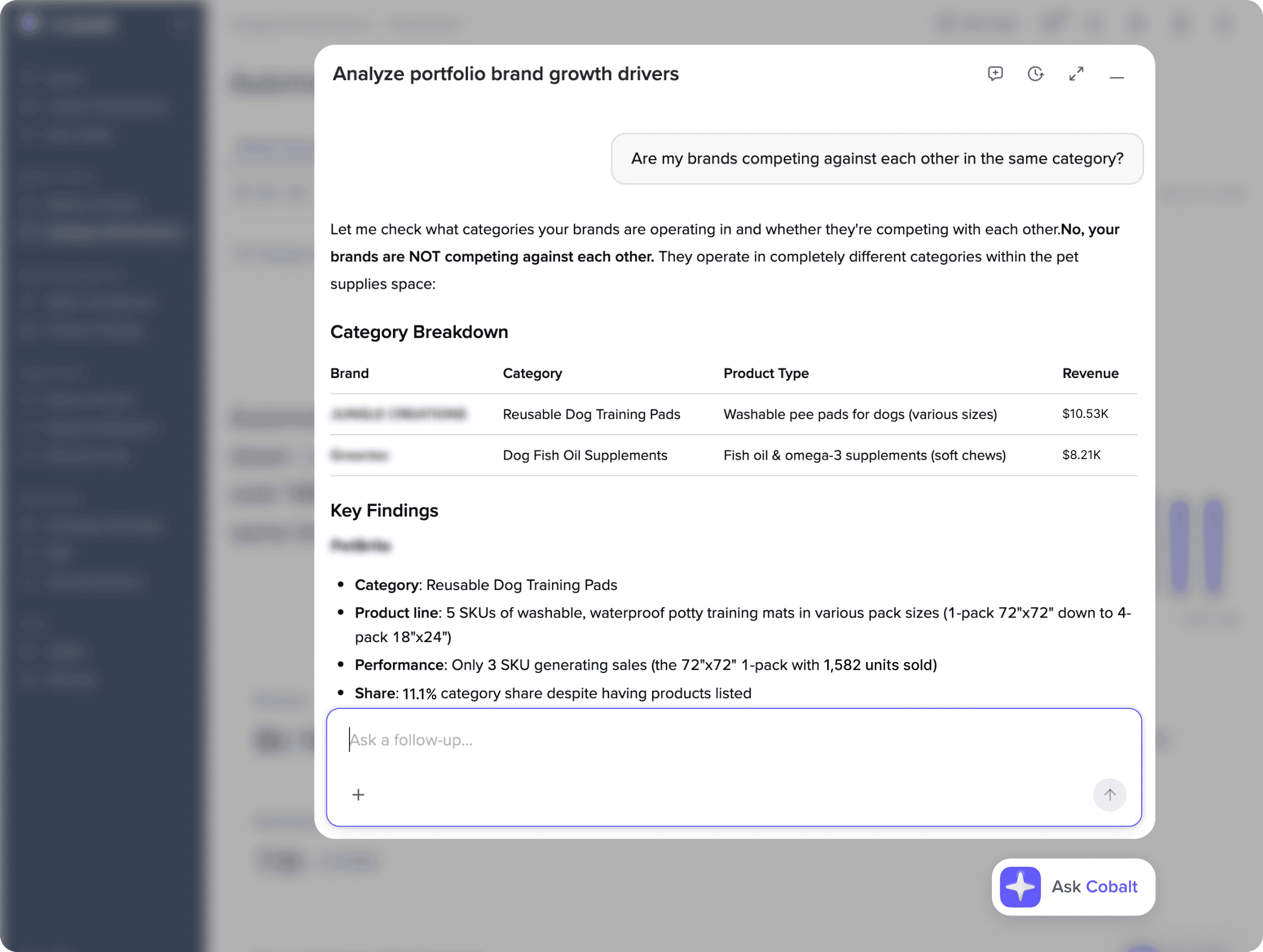Click the Key Findings heading

(384, 510)
